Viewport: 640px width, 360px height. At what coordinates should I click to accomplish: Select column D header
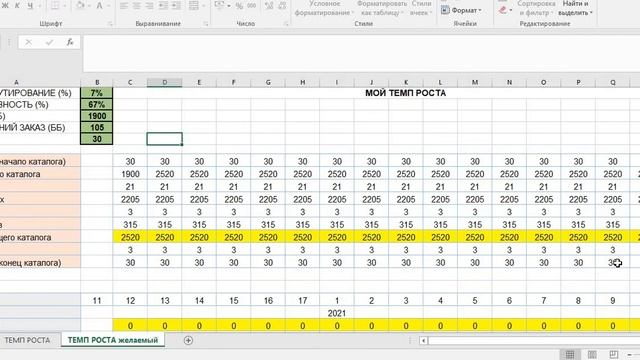(x=164, y=82)
